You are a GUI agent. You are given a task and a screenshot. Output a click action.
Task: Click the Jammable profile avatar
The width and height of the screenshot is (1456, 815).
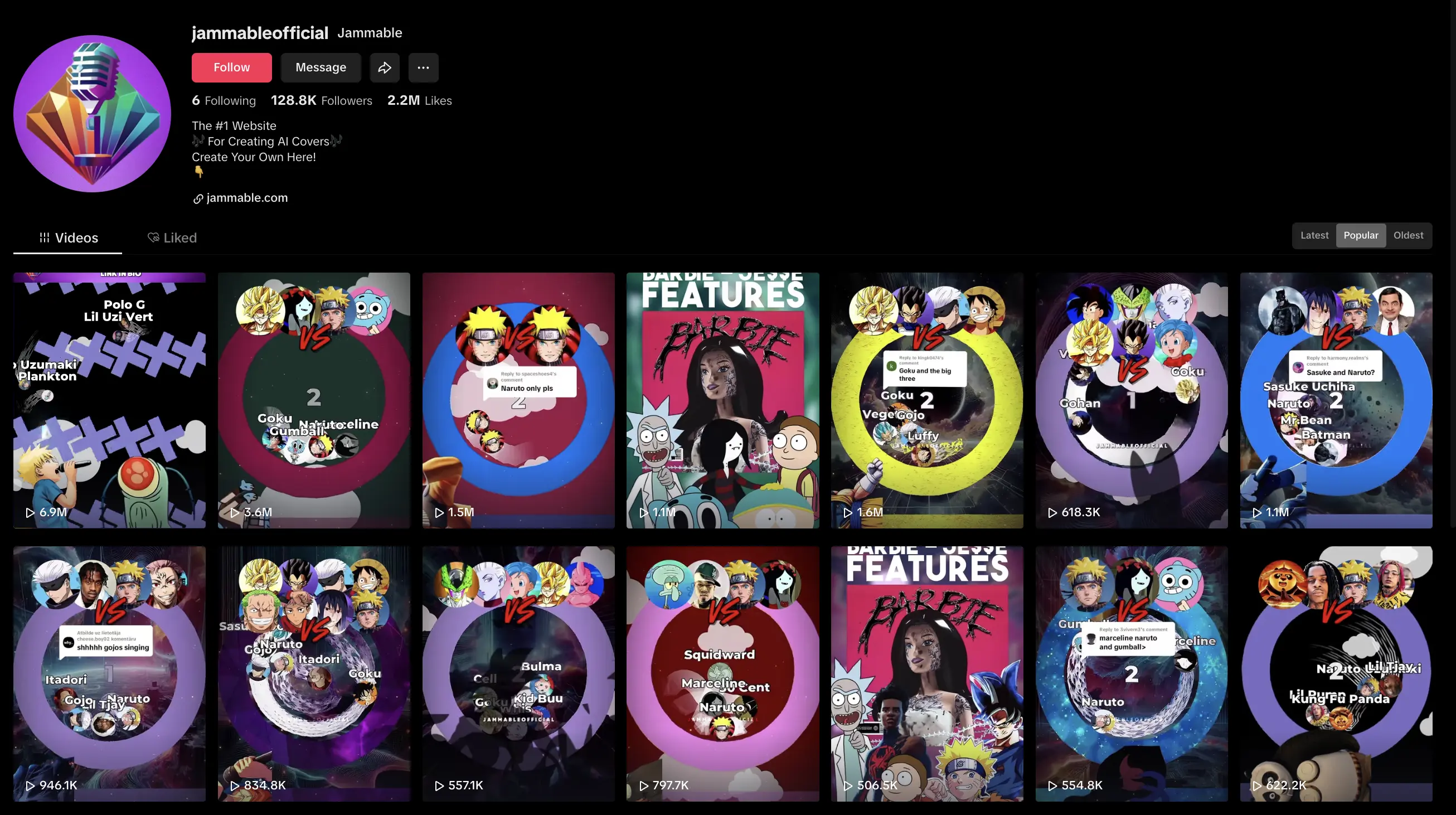click(92, 114)
